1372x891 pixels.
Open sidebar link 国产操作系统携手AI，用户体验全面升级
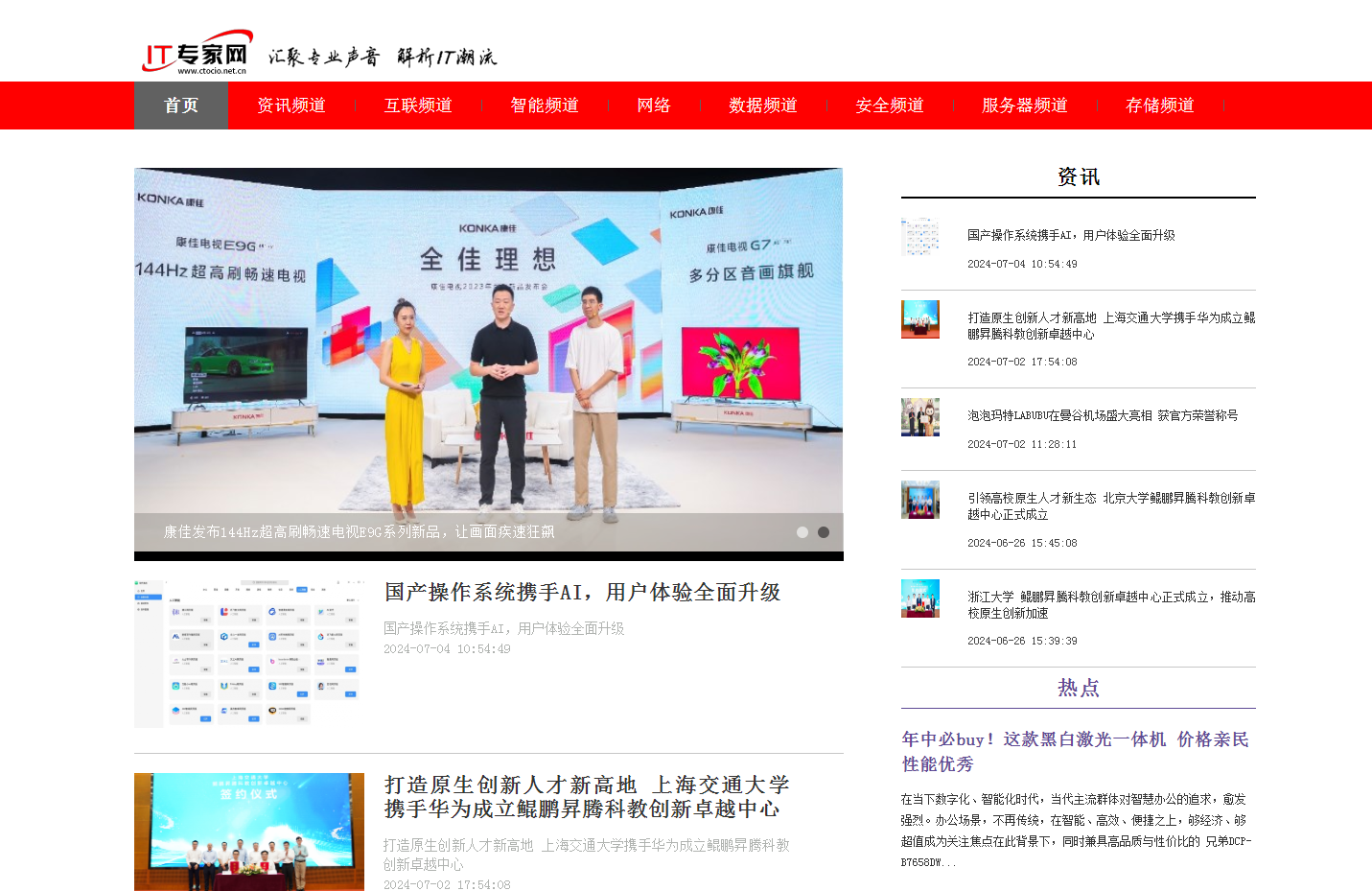pyautogui.click(x=1071, y=235)
